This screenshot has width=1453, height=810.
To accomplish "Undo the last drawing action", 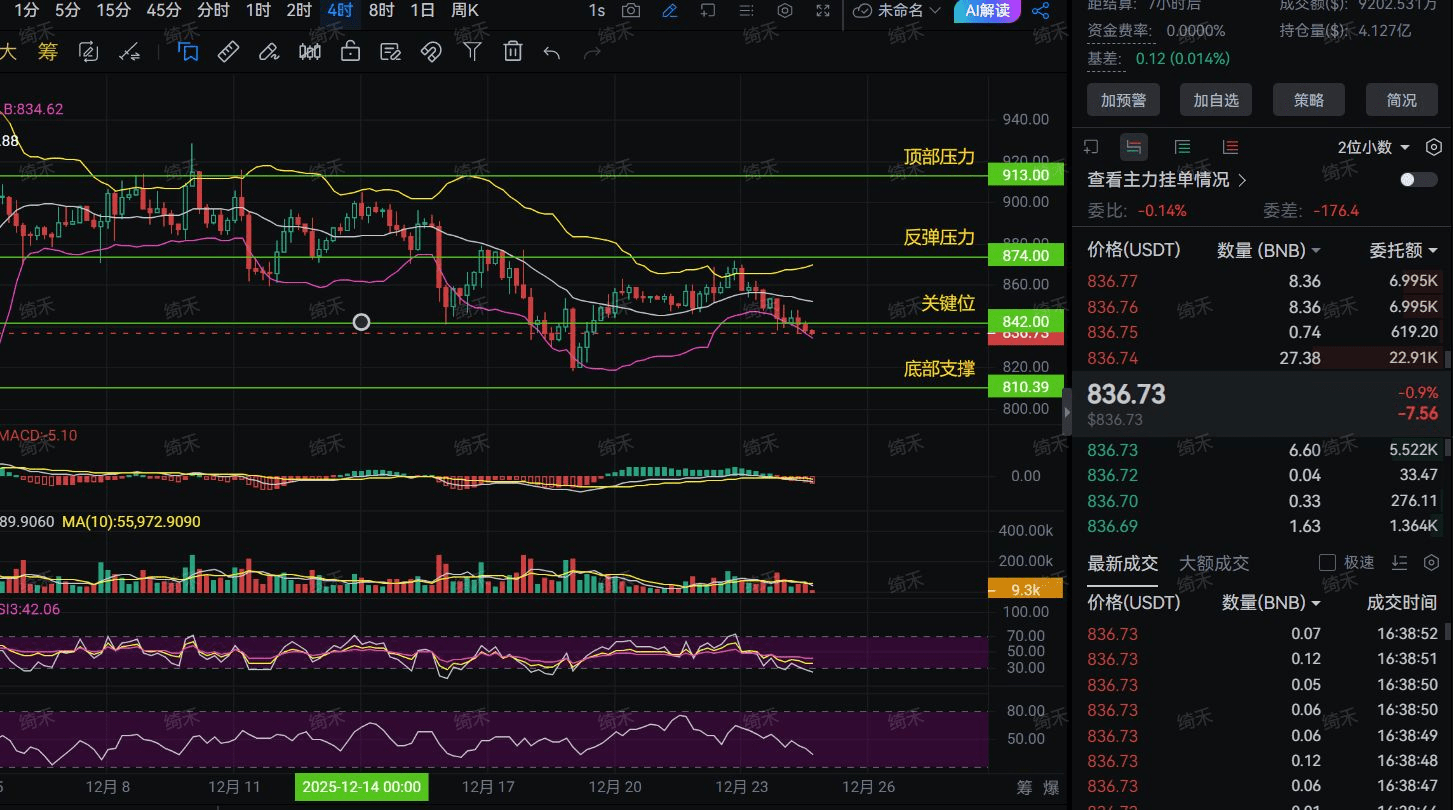I will click(x=552, y=52).
